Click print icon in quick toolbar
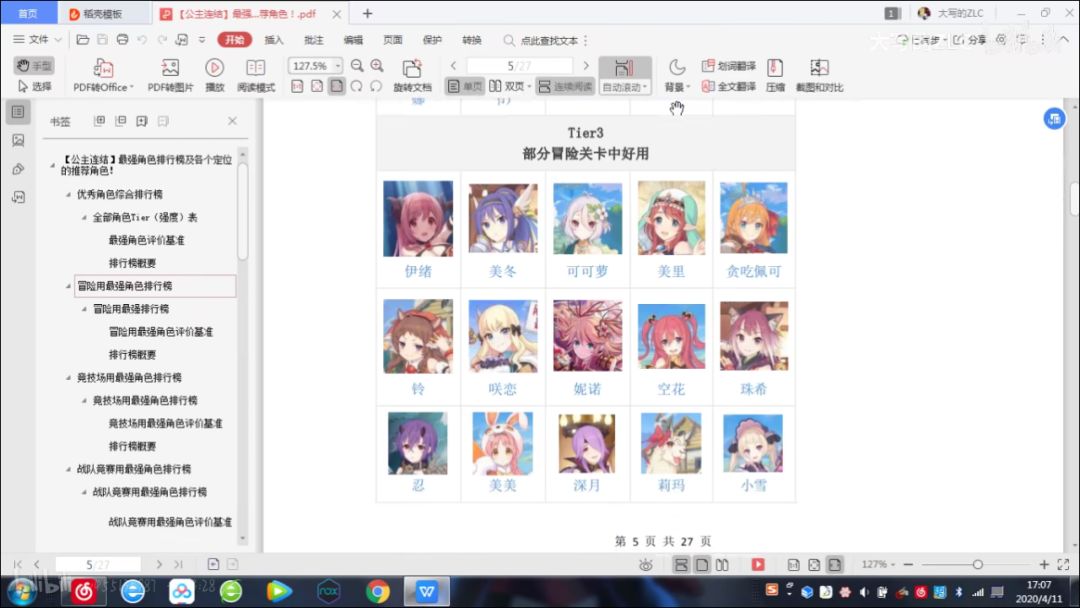Screen dimensions: 1080x608 coord(122,40)
